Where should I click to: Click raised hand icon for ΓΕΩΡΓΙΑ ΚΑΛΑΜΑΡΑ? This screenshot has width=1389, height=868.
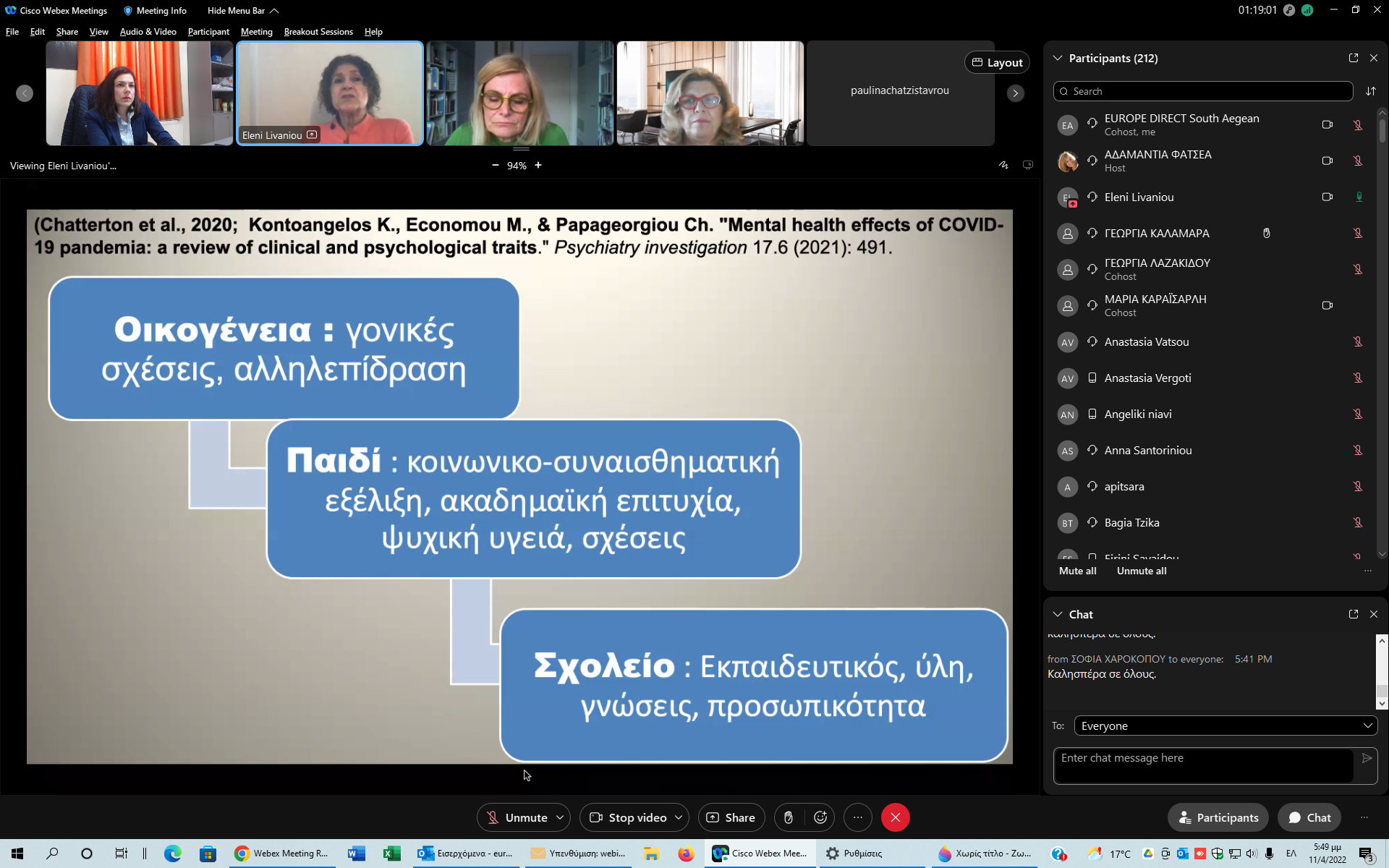[x=1267, y=233]
